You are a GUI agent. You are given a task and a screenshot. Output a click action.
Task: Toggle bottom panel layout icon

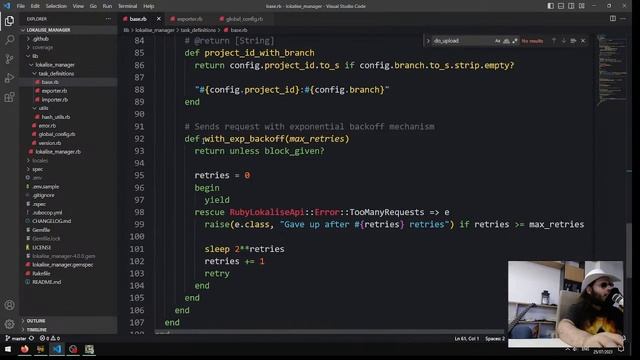point(561,6)
